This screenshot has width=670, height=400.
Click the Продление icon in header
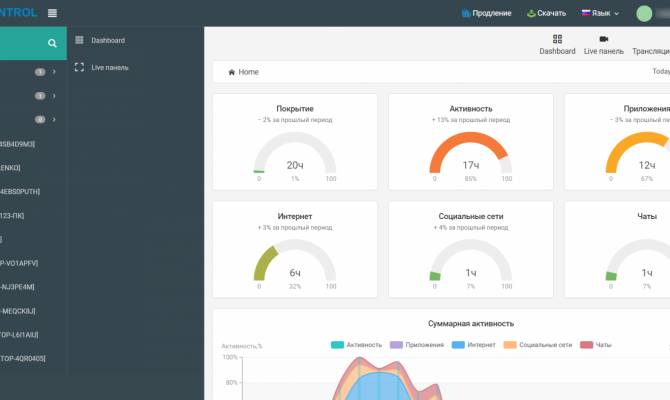(x=466, y=13)
